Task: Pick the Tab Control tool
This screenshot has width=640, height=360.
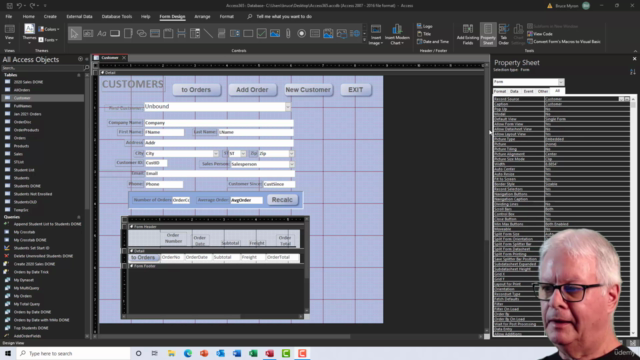Action: coord(128,33)
